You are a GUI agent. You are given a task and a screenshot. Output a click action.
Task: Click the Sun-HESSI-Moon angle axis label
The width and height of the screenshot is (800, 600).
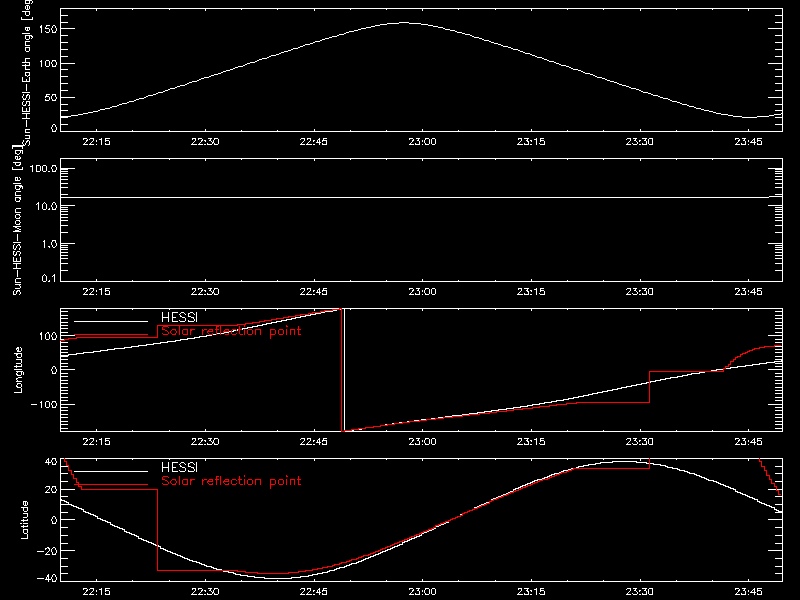[x=17, y=221]
